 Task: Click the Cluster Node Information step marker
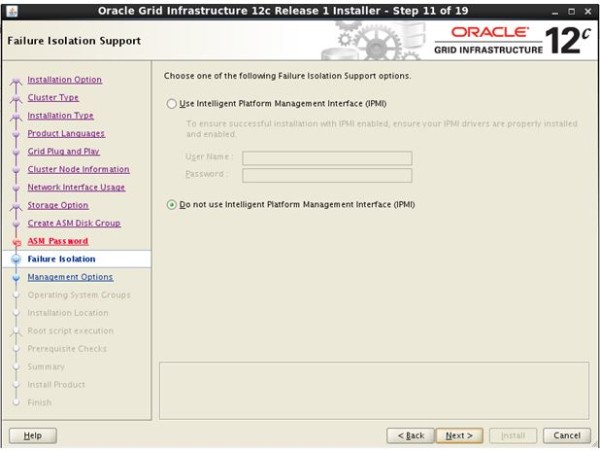click(16, 170)
